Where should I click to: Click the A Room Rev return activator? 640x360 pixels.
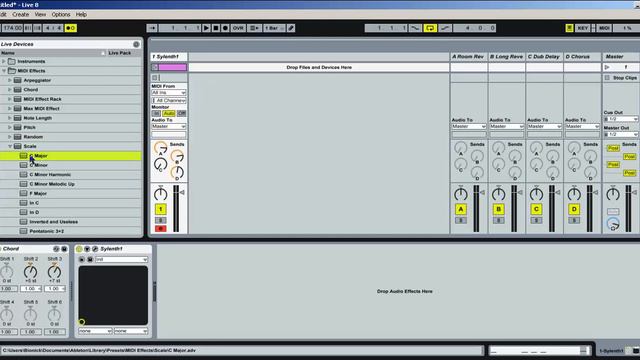(x=461, y=209)
